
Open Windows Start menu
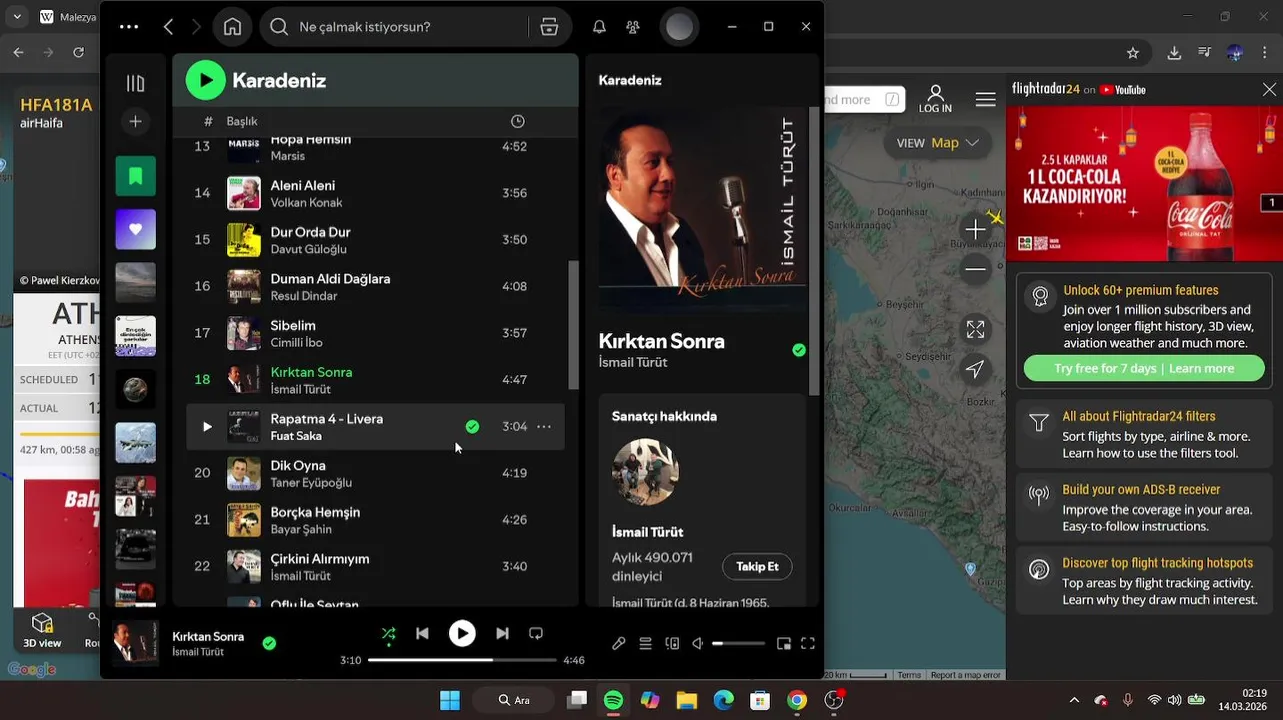450,700
